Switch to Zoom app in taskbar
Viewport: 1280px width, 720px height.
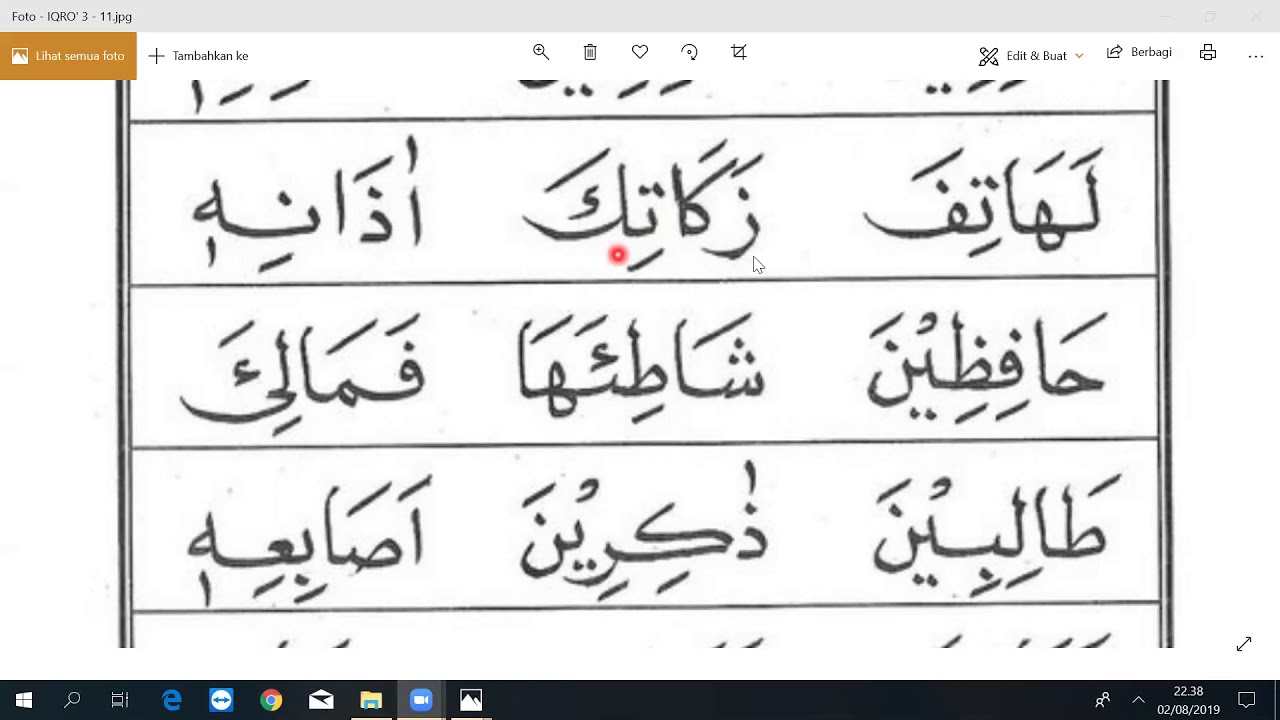[421, 700]
